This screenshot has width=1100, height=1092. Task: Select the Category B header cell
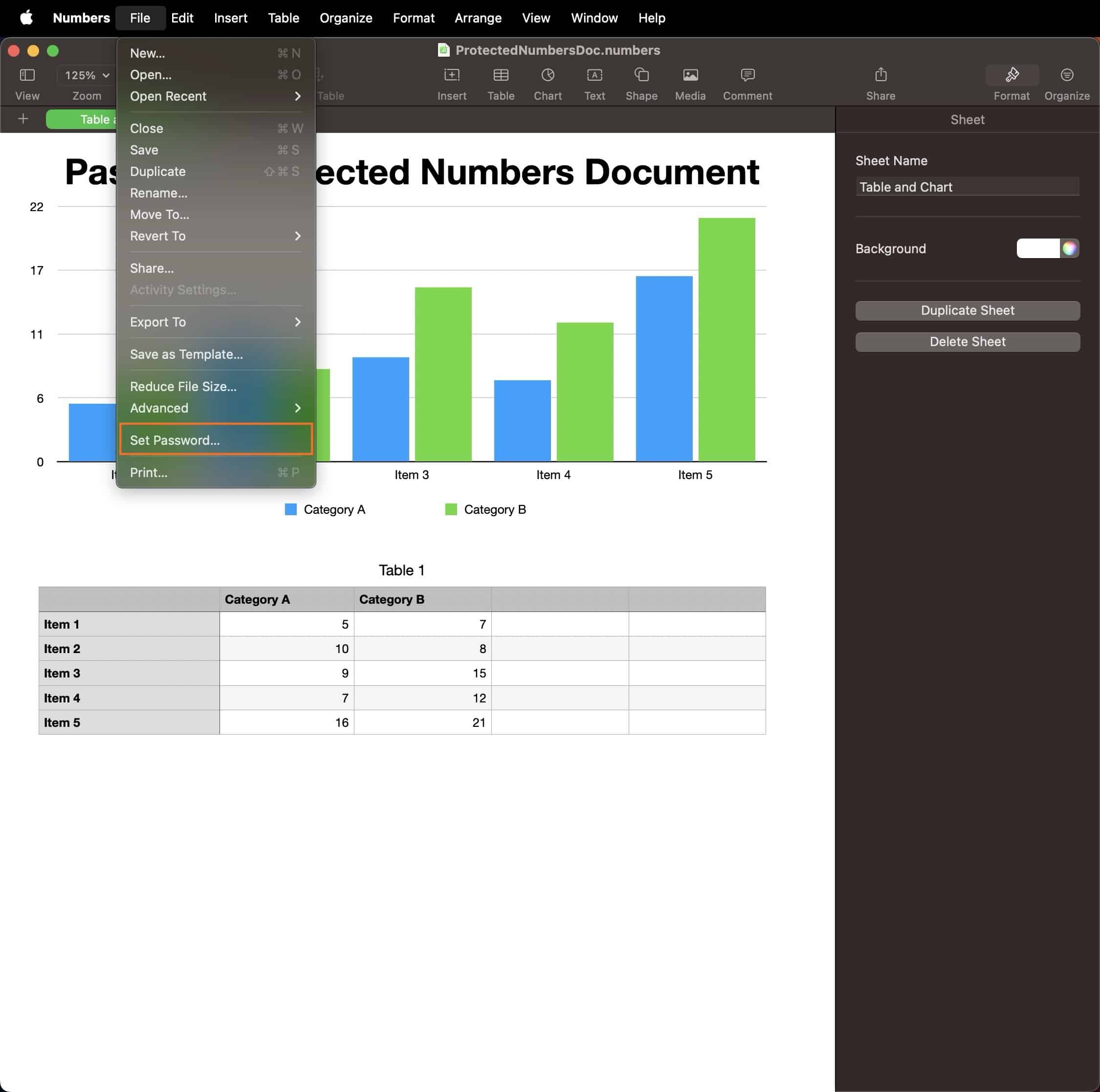tap(422, 599)
